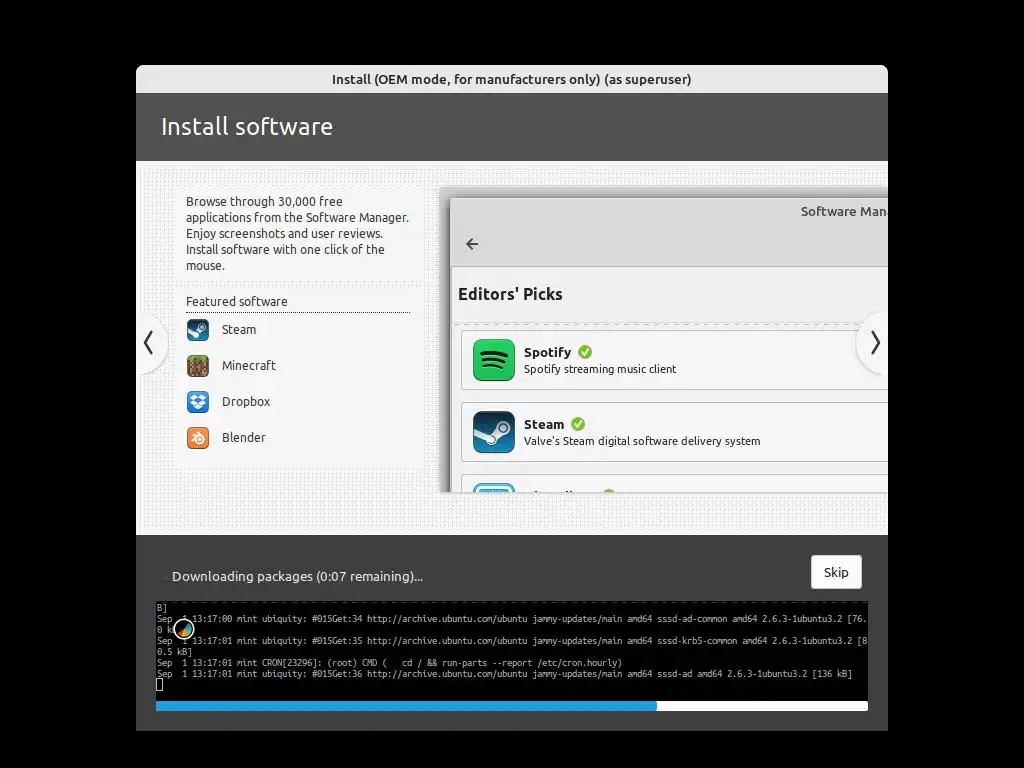Image resolution: width=1024 pixels, height=768 pixels.
Task: Click 'Browse through 30,000 free applications' paragraph
Action: 297,233
